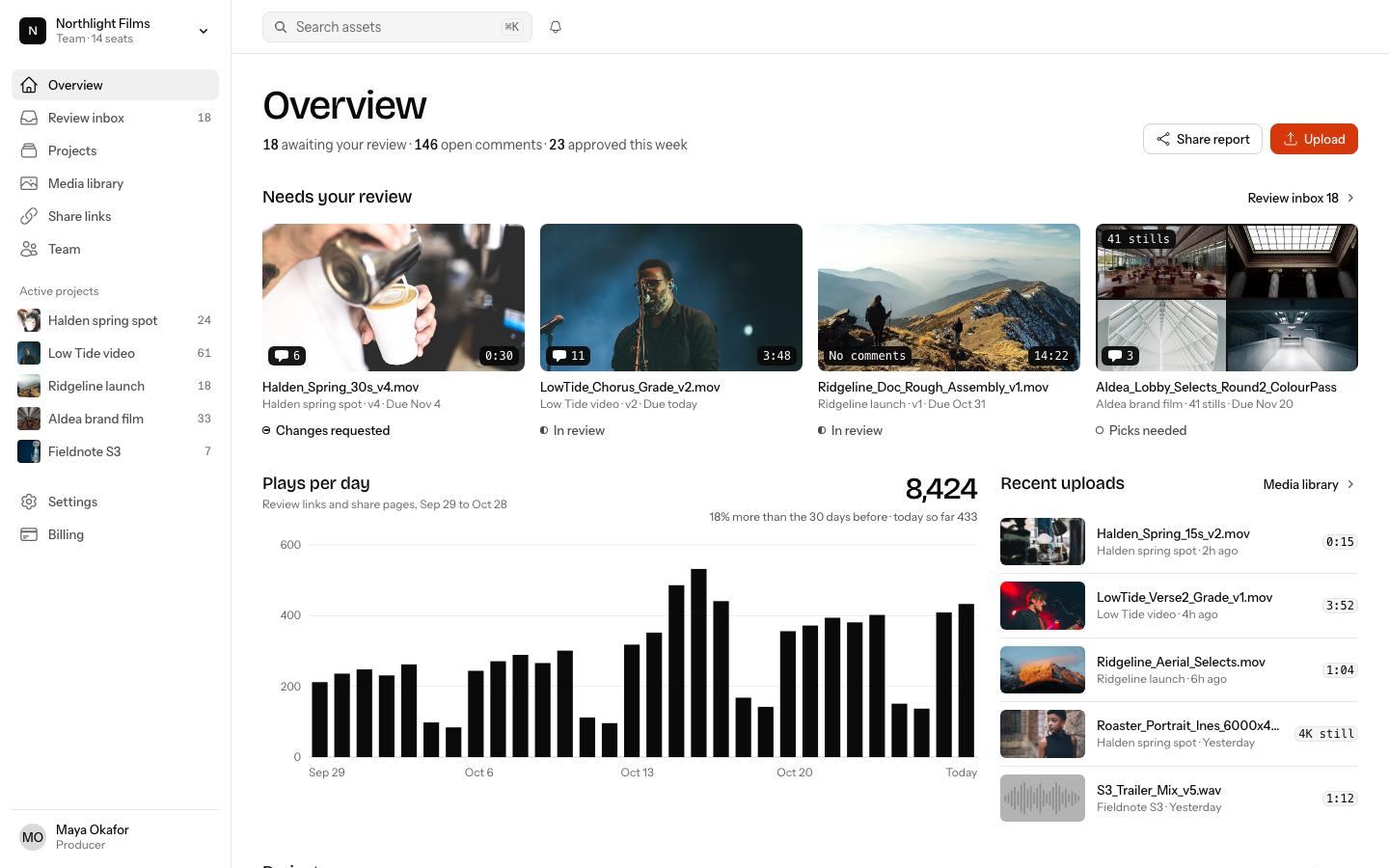The image size is (1389, 868).
Task: Expand the Northlight Films workspace switcher chevron
Action: click(204, 31)
